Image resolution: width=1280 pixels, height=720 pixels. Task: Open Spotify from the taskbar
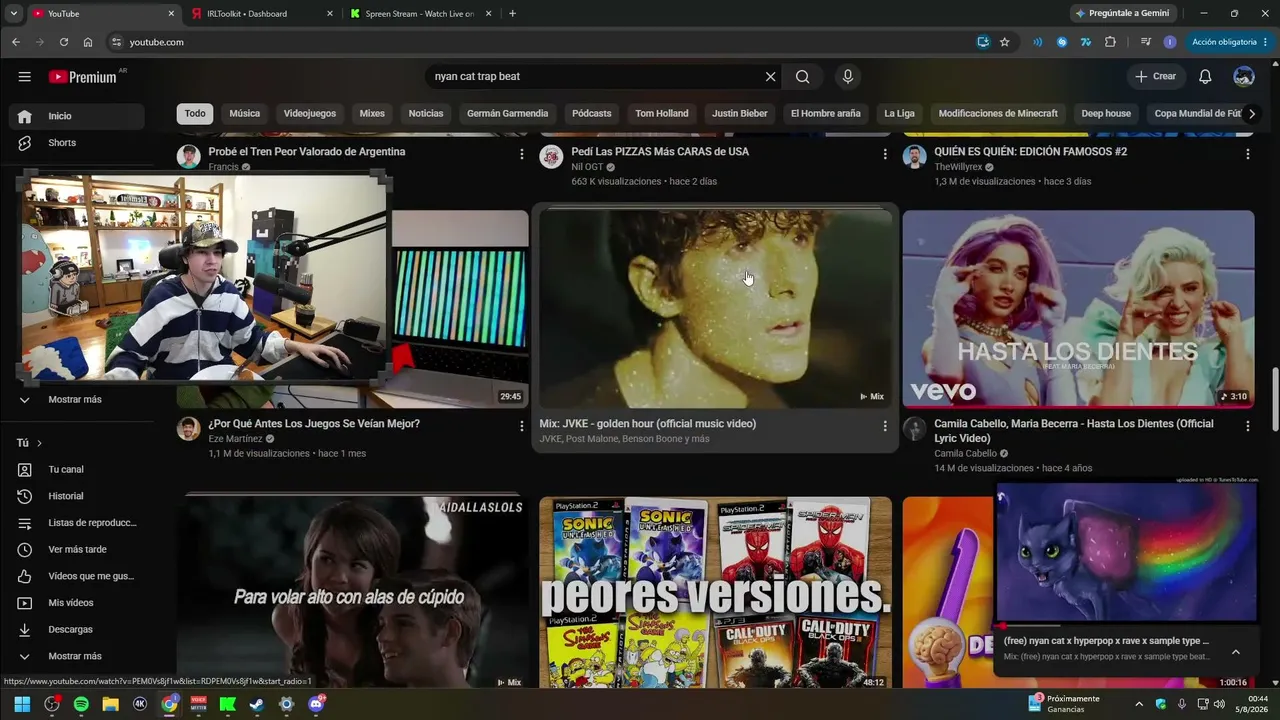81,704
